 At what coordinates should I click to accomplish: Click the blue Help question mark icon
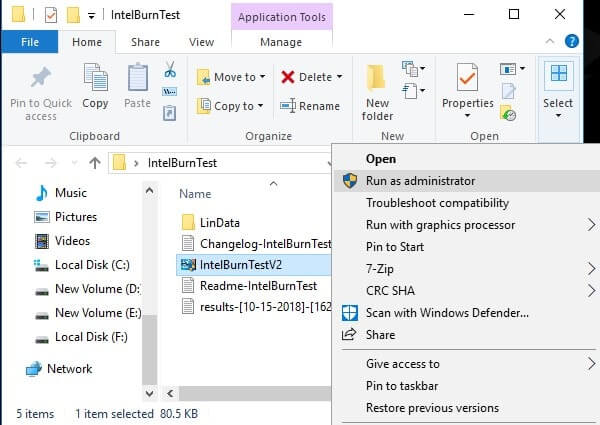click(x=572, y=41)
